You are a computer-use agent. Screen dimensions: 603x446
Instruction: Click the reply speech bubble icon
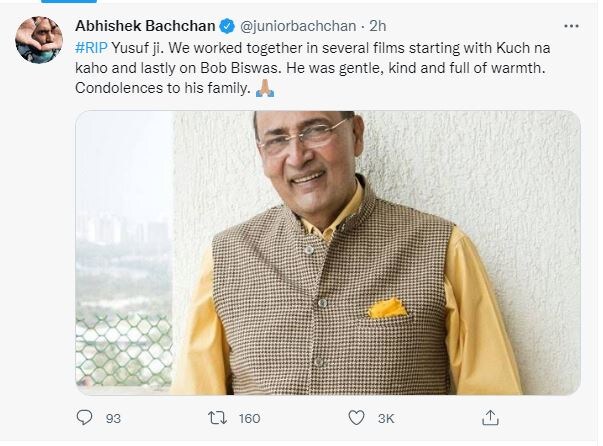(85, 416)
